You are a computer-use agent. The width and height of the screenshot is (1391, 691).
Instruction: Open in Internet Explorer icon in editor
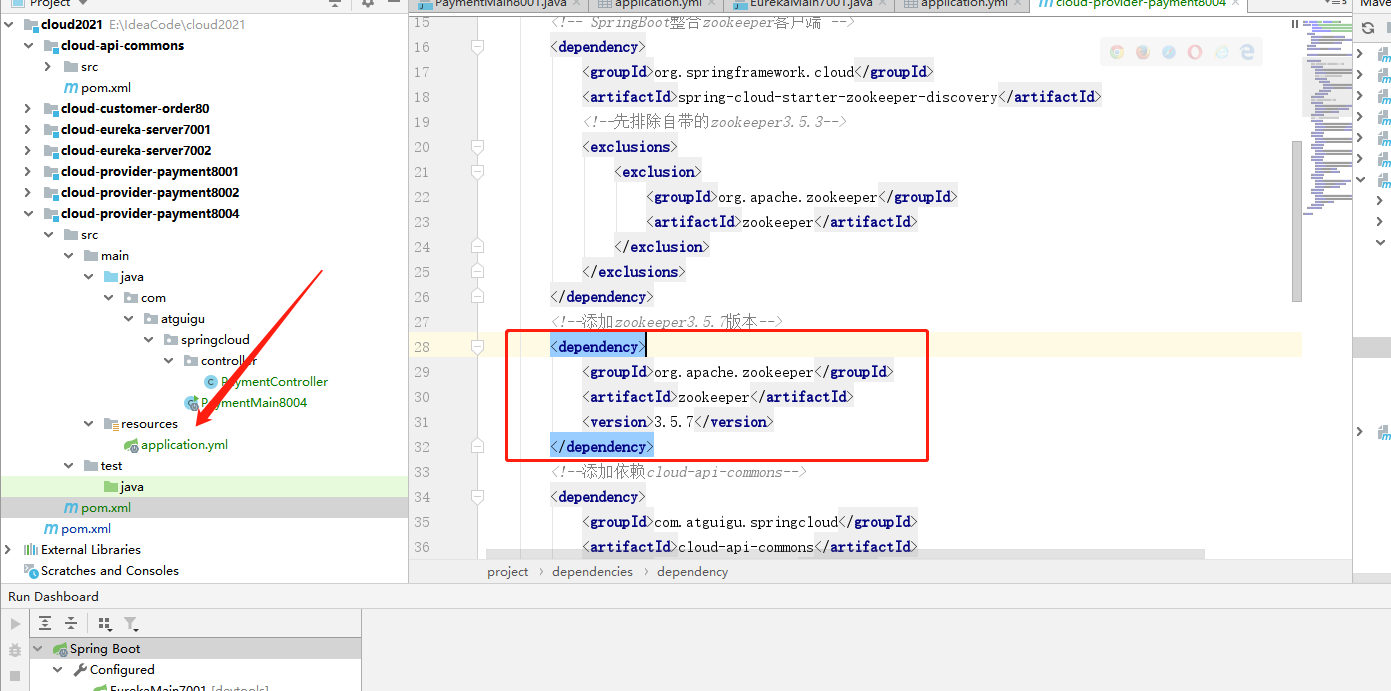(x=1220, y=52)
